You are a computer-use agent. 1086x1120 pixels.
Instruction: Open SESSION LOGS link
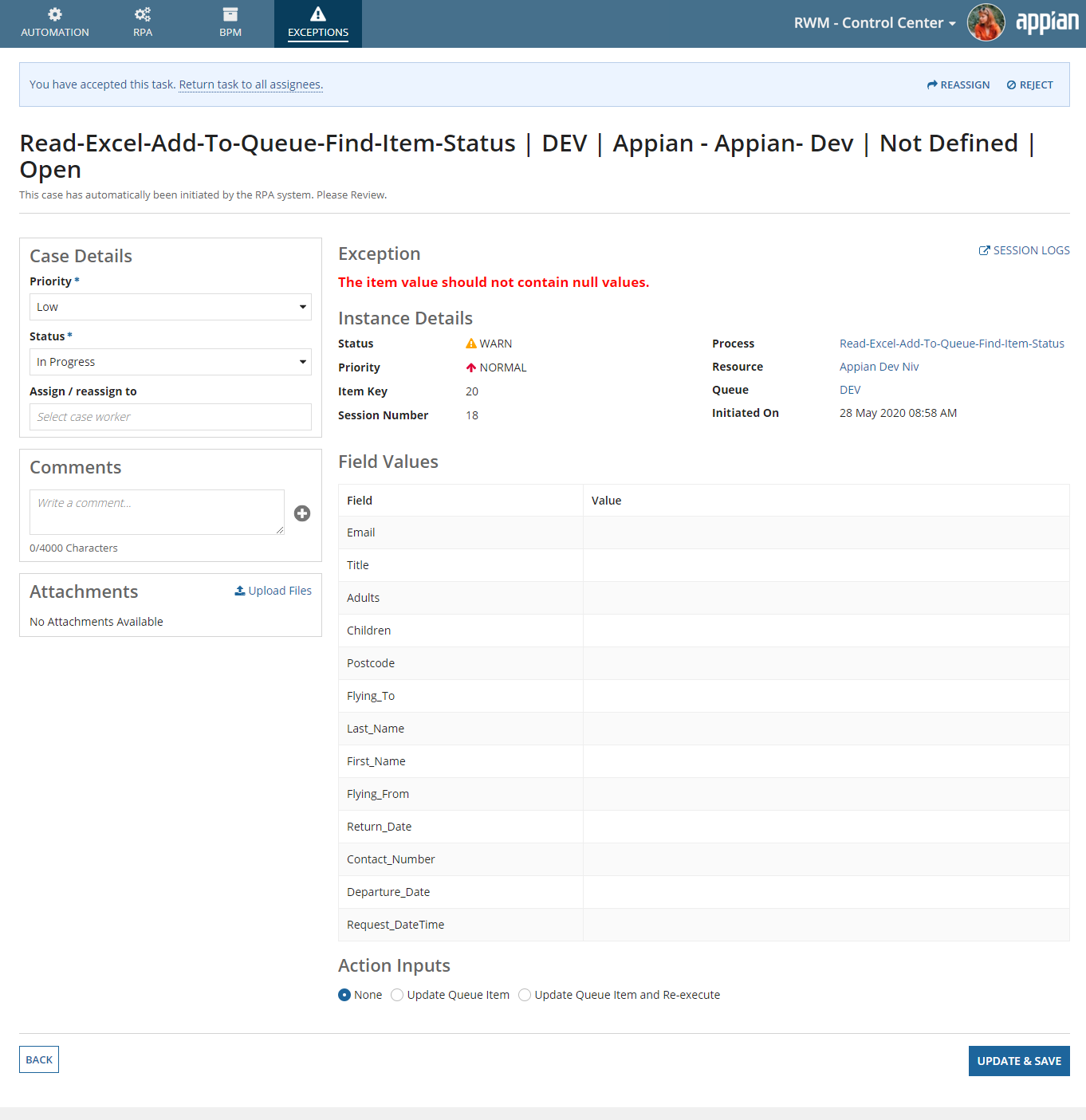click(1025, 250)
